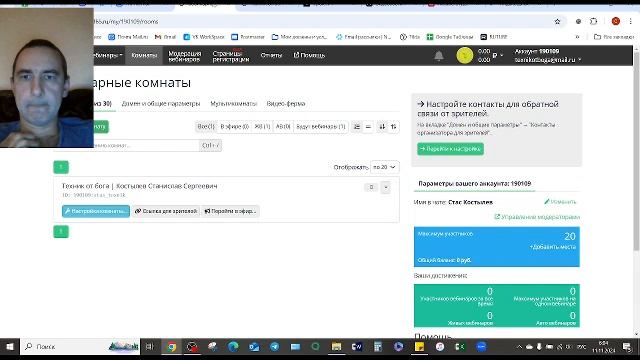Open Windows notification center icon

[x=627, y=347]
